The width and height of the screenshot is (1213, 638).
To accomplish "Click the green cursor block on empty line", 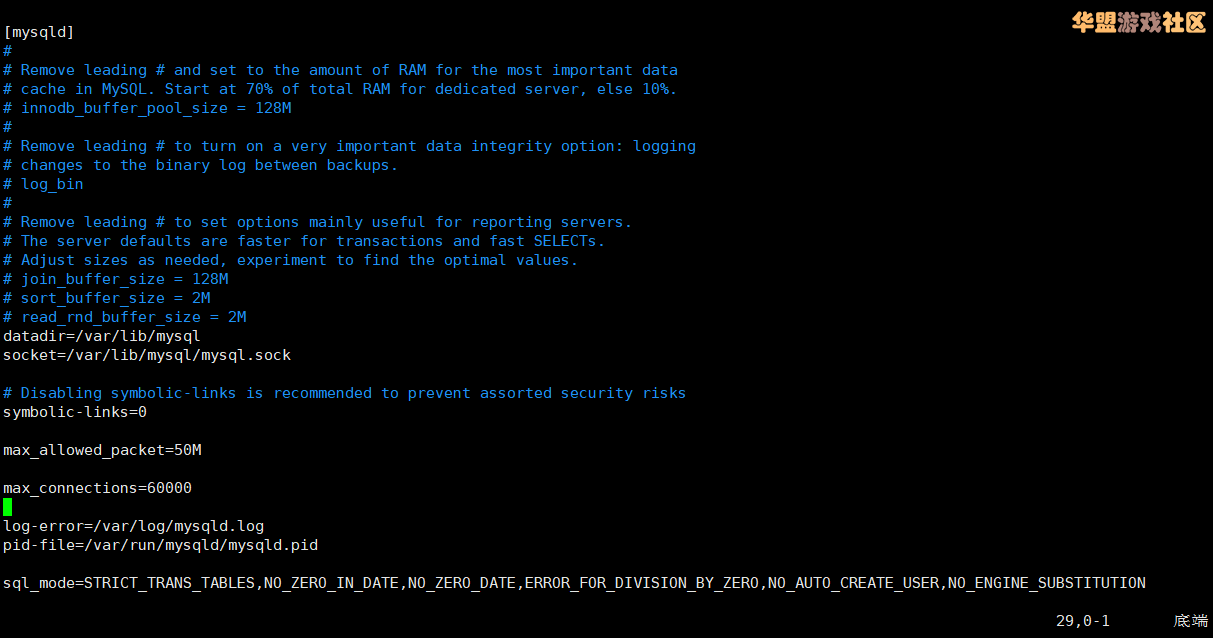I will 8,507.
